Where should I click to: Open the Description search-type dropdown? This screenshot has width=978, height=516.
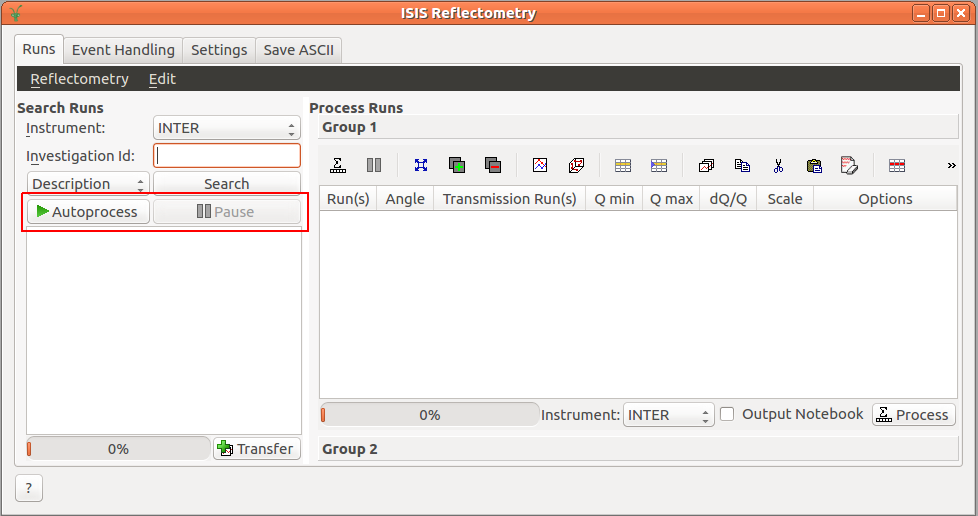[x=88, y=184]
